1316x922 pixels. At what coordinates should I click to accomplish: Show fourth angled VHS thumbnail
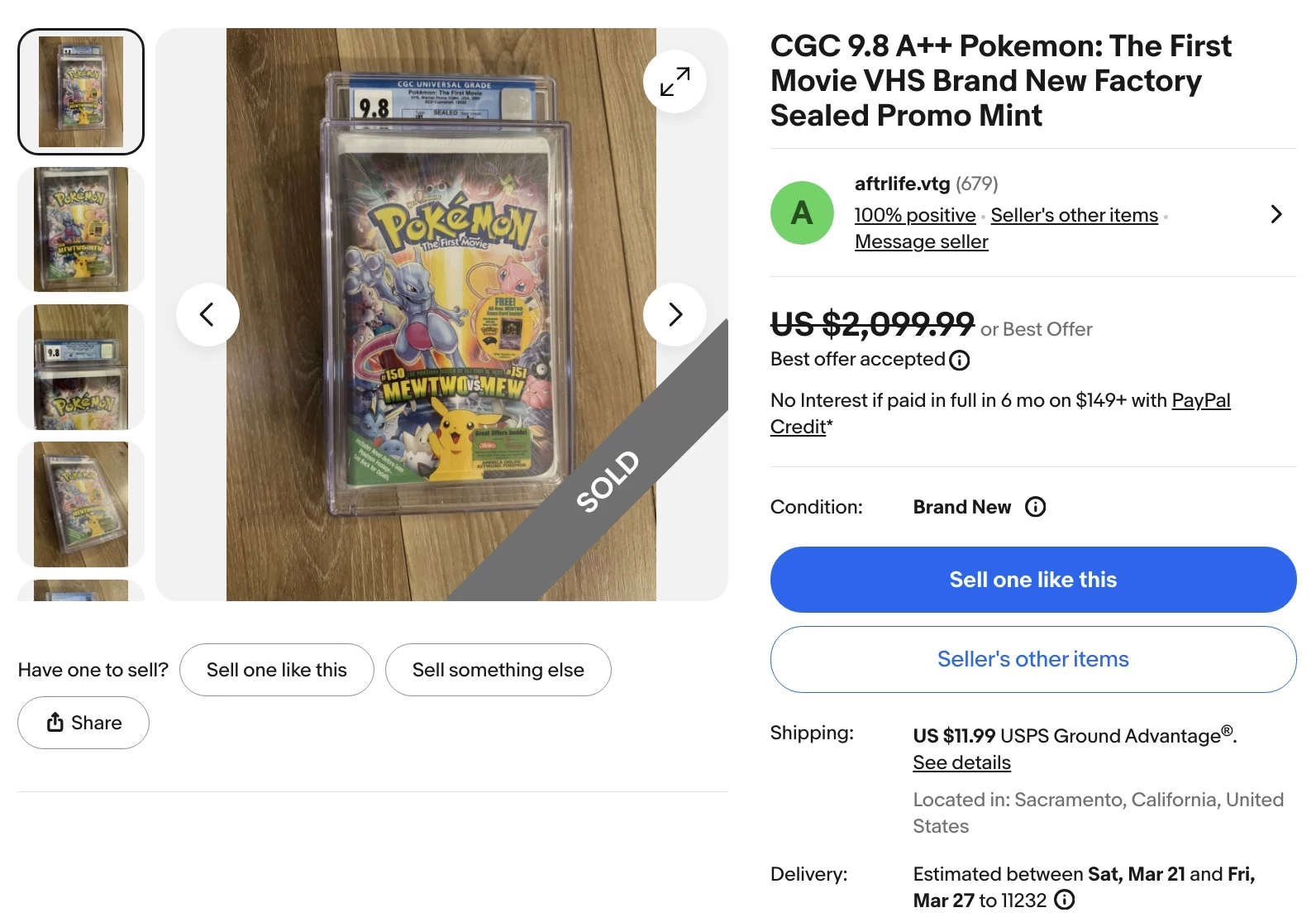click(x=81, y=504)
